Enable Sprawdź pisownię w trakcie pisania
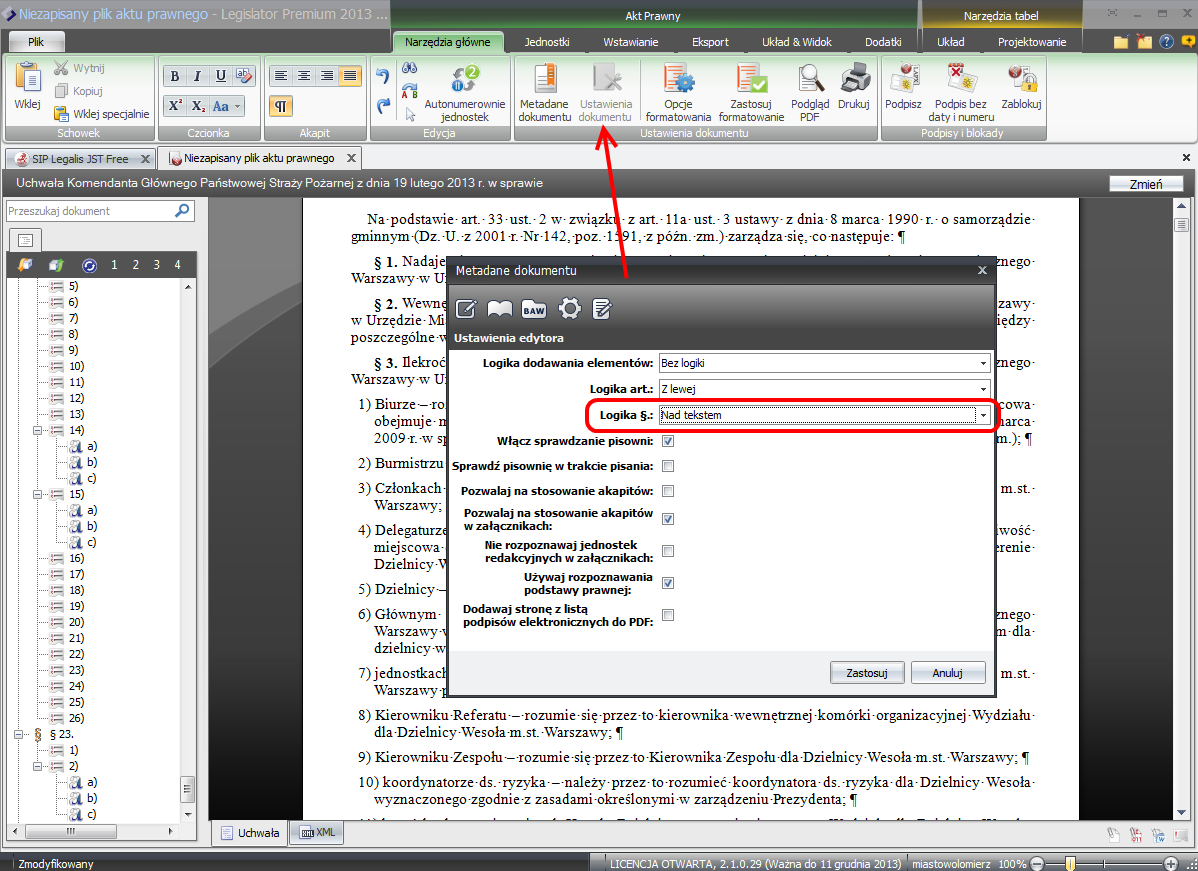1198x871 pixels. (x=668, y=466)
